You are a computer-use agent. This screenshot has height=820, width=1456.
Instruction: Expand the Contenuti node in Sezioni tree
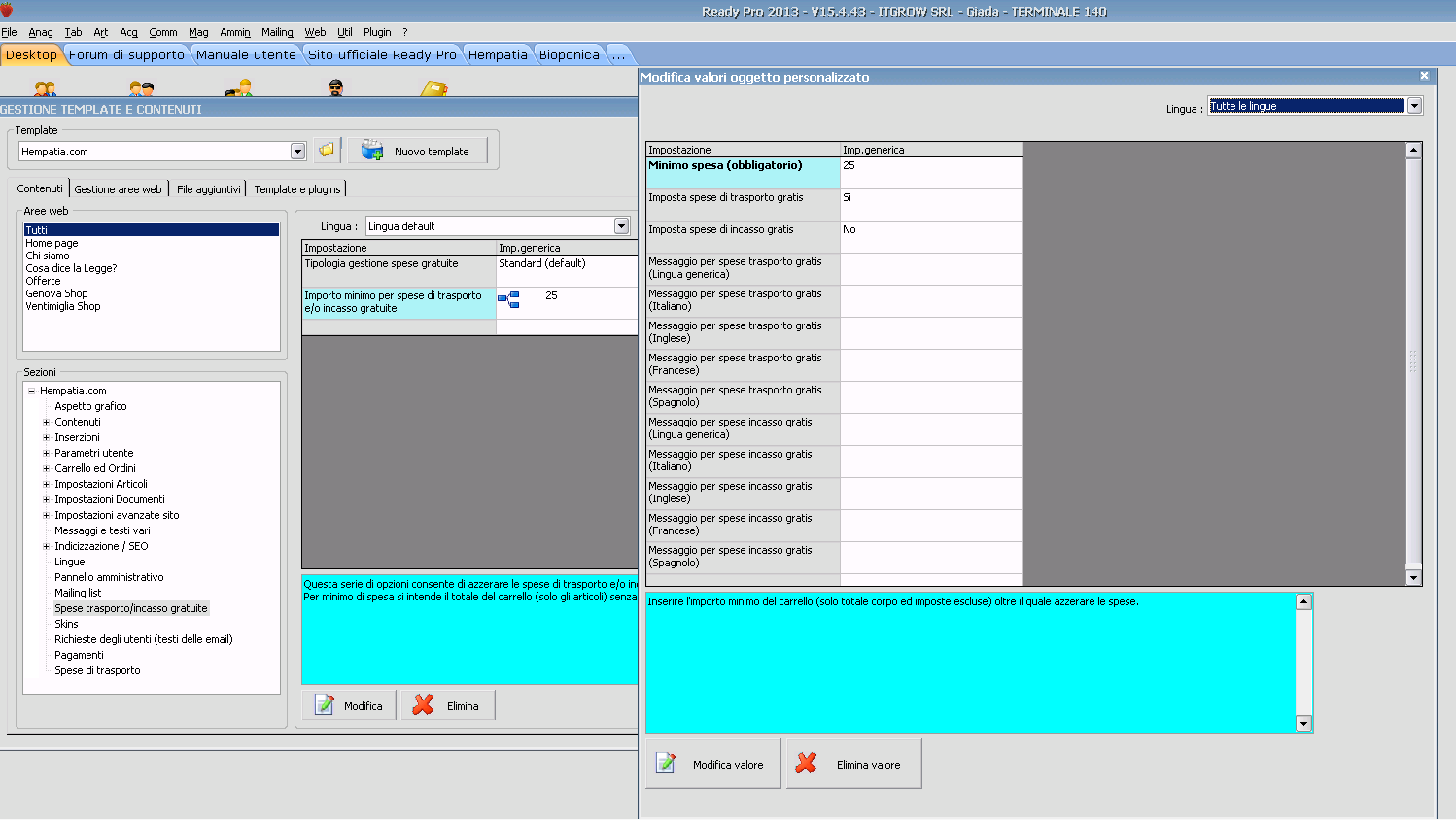coord(46,423)
